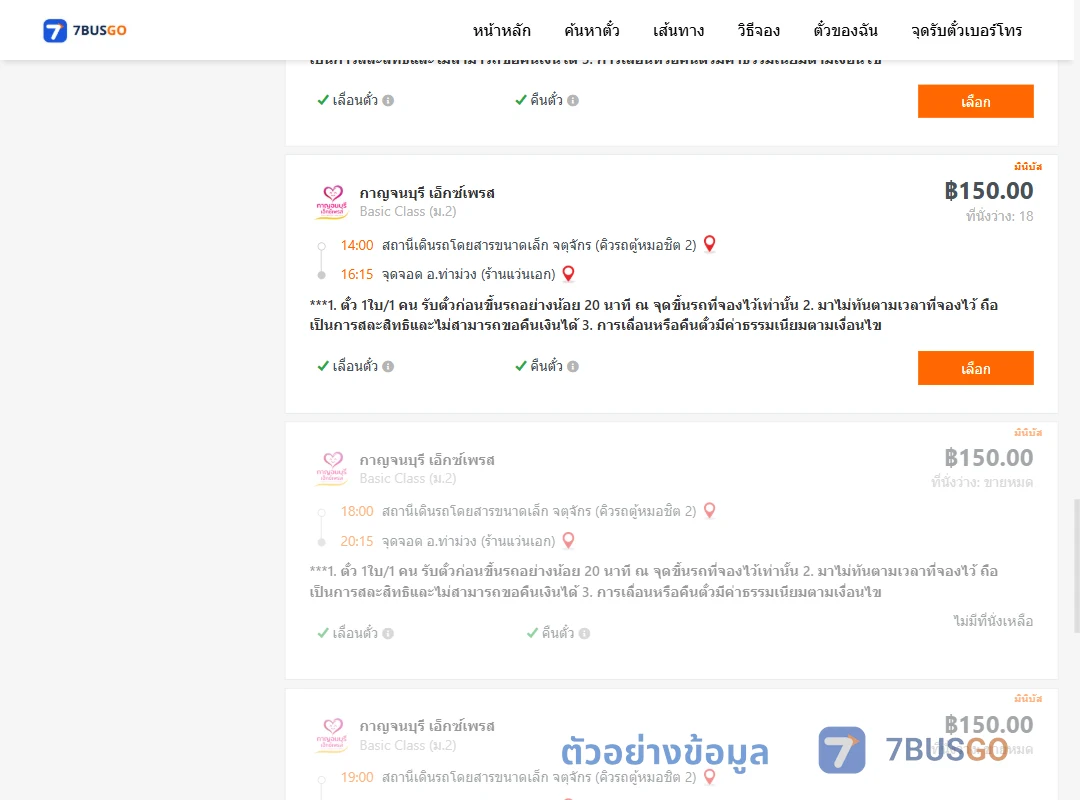Open map pin for 19:00 departure station
The height and width of the screenshot is (800, 1080).
(709, 777)
